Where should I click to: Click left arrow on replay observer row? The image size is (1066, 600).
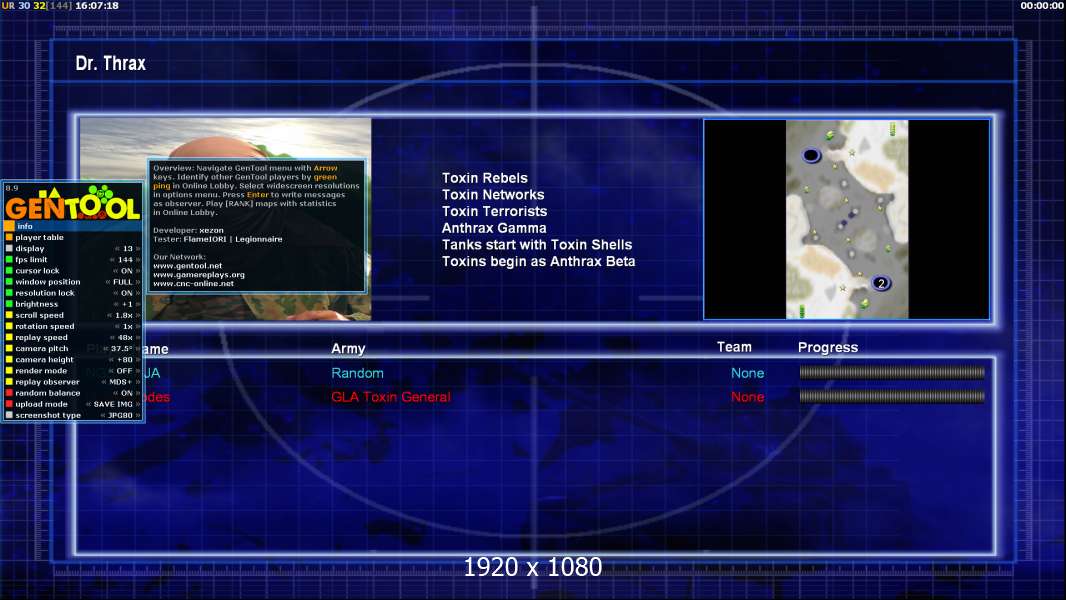104,382
